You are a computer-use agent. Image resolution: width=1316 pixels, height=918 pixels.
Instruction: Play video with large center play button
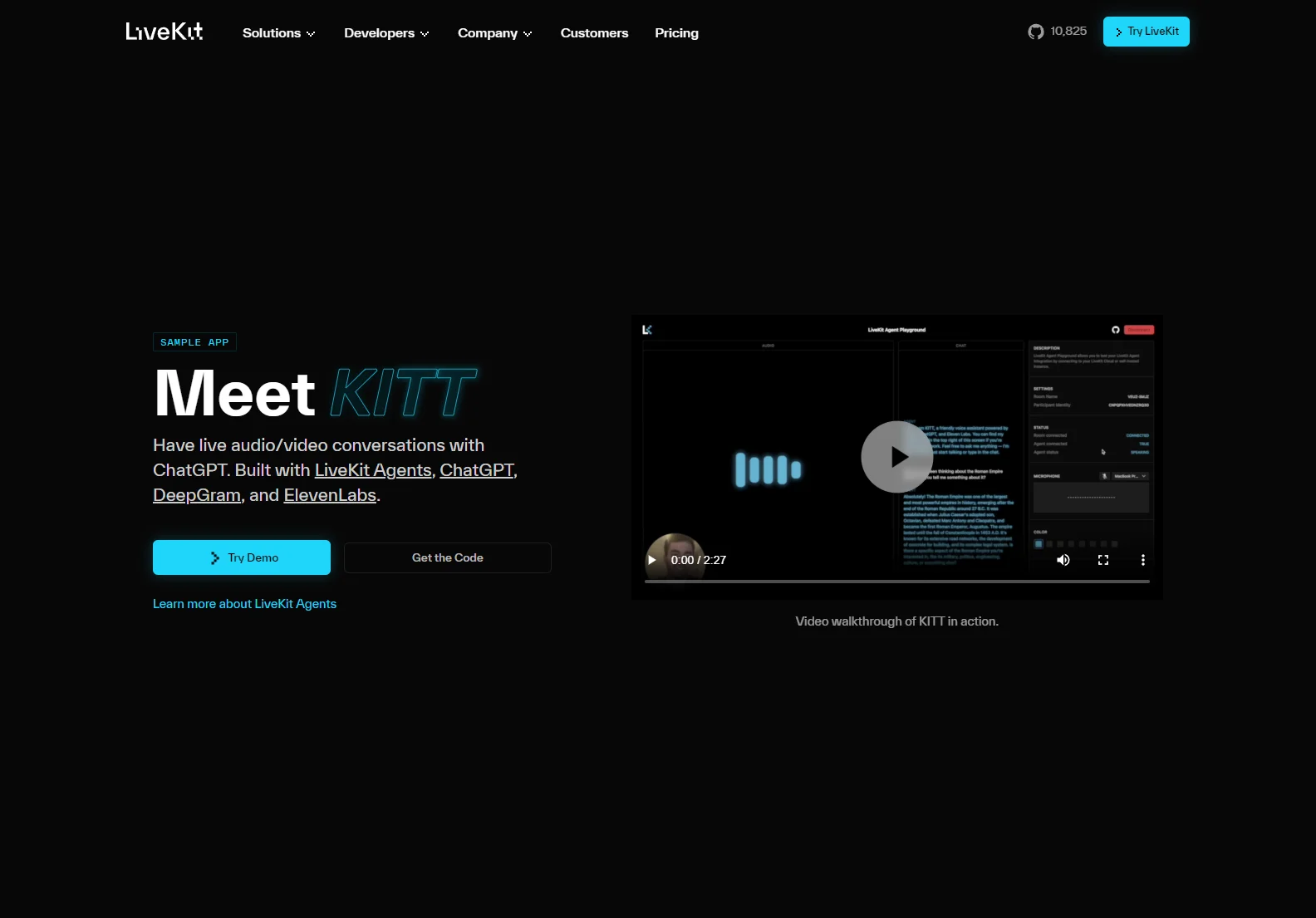(897, 457)
